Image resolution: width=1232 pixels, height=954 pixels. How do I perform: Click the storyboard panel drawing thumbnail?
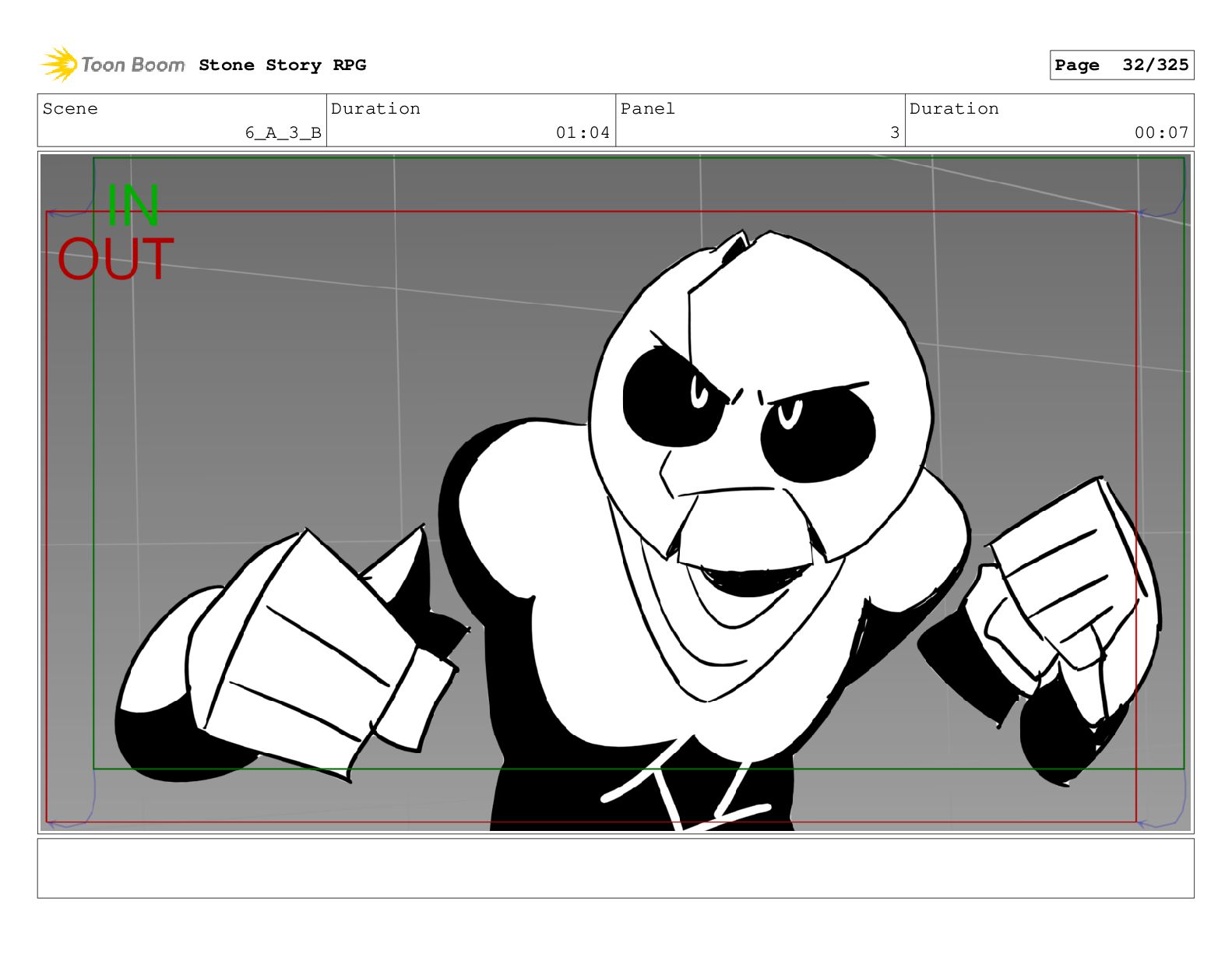coord(615,492)
